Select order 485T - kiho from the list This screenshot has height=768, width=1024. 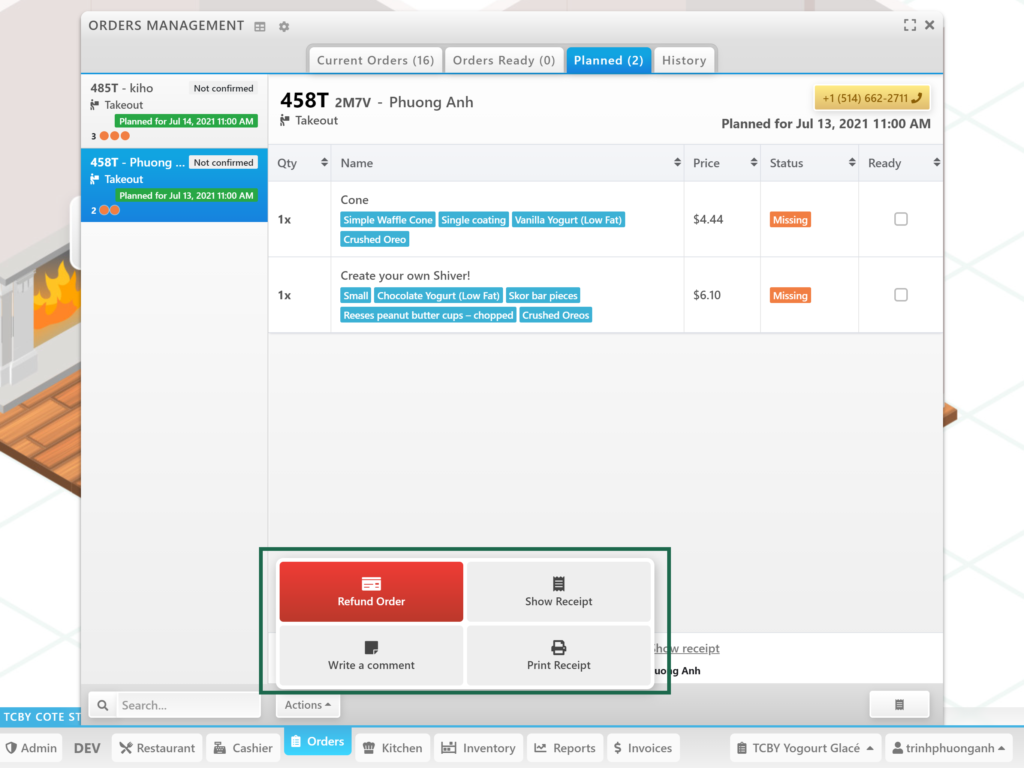tap(174, 111)
